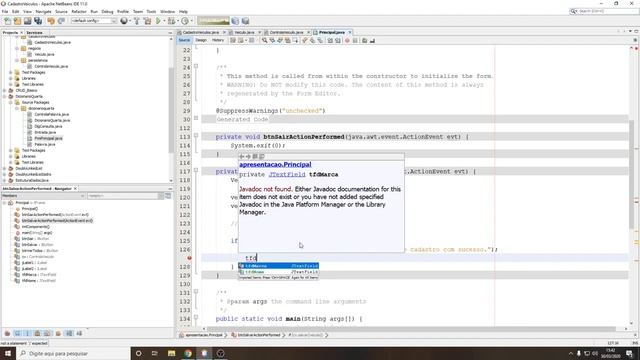Toggle Show Static Members filter in Navigator

click(28, 333)
